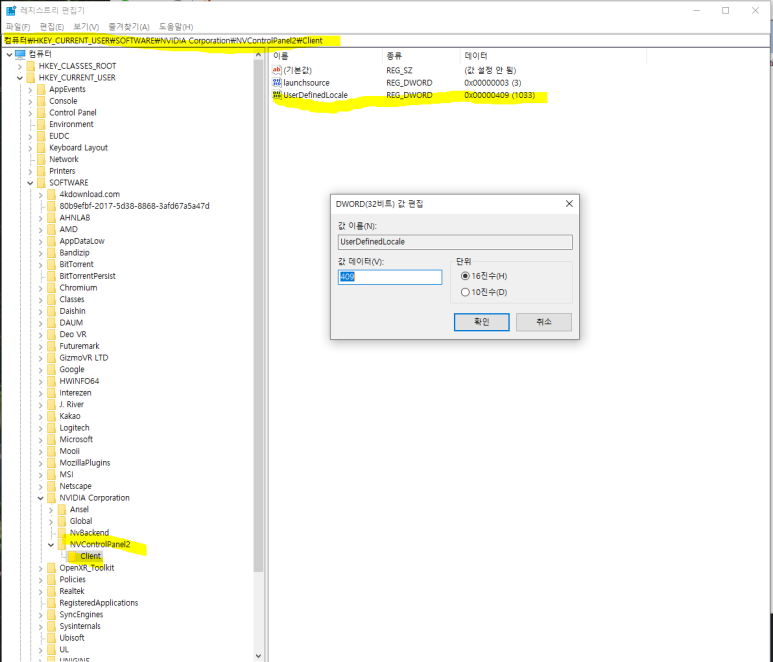Click the 값 데이터 value input field
The width and height of the screenshot is (773, 662).
390,277
